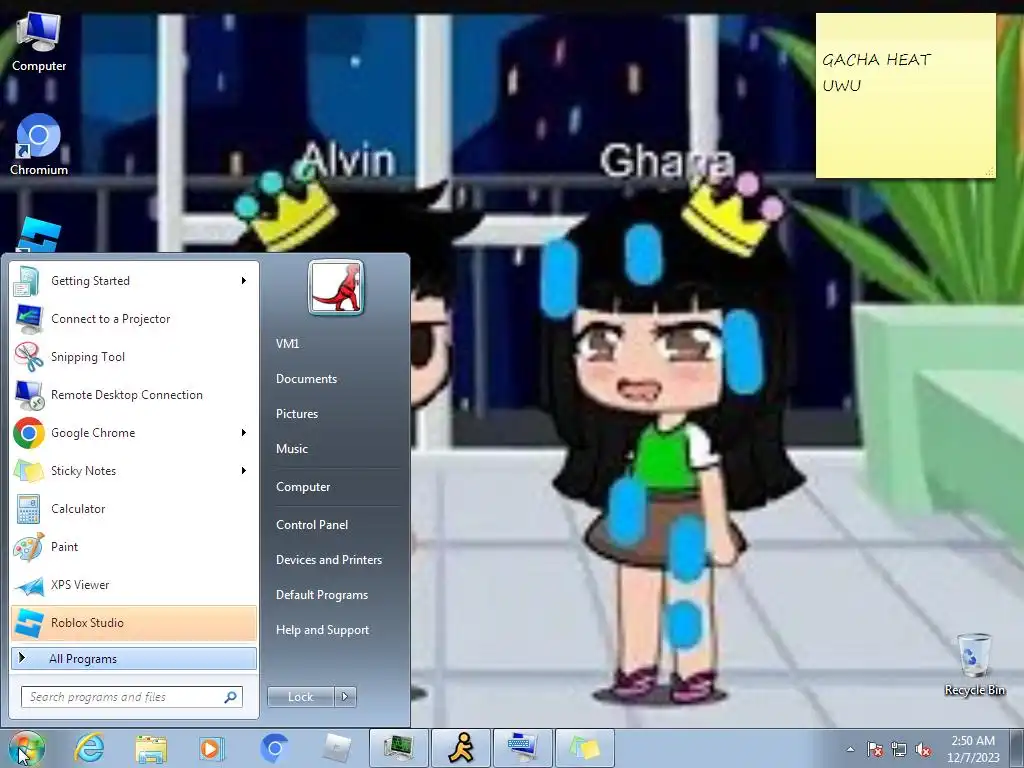Click the Connect to a Projector icon
Screen dimensions: 1024x768
pos(28,319)
